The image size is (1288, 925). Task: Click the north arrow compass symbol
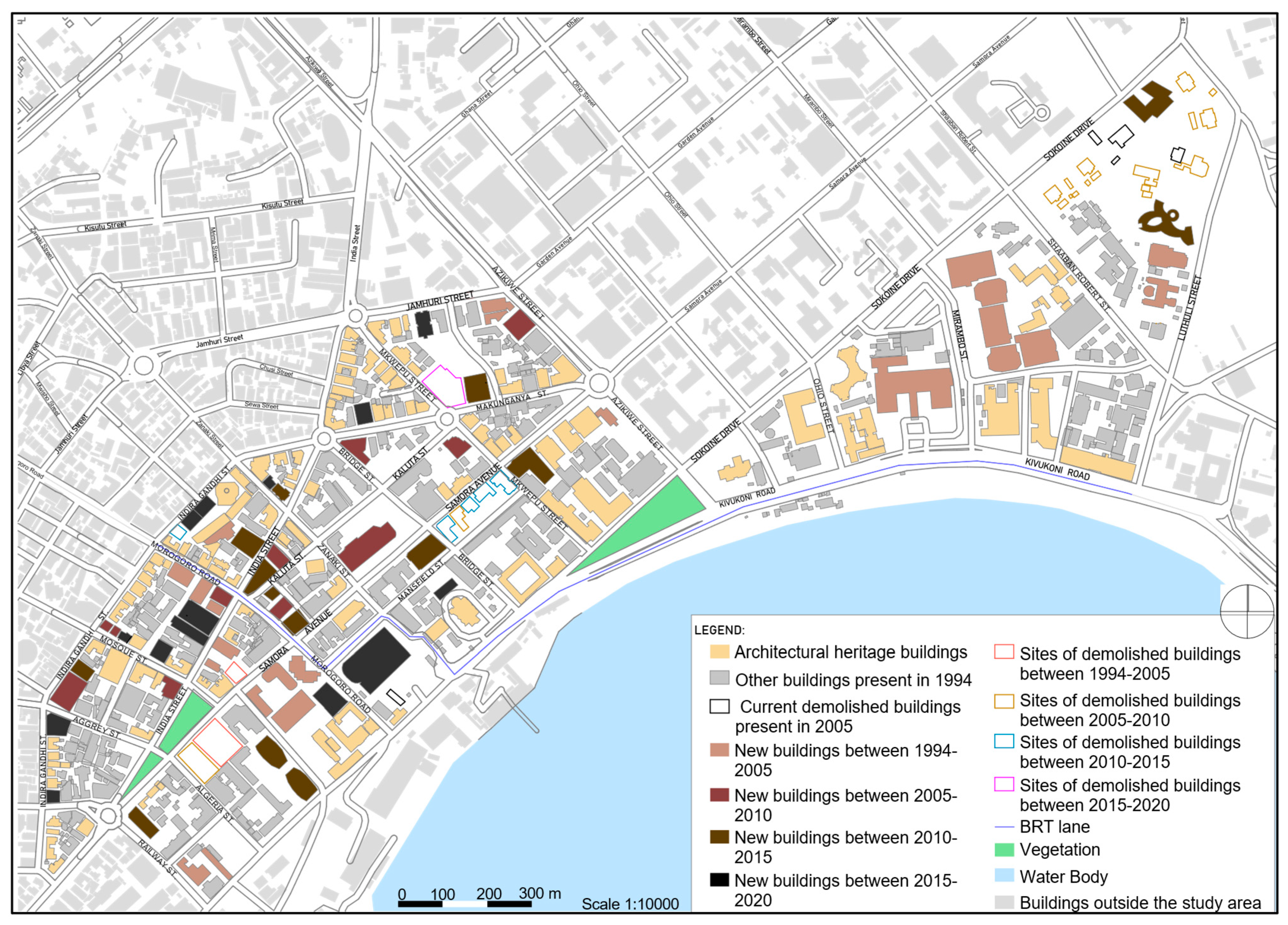coord(1247,611)
